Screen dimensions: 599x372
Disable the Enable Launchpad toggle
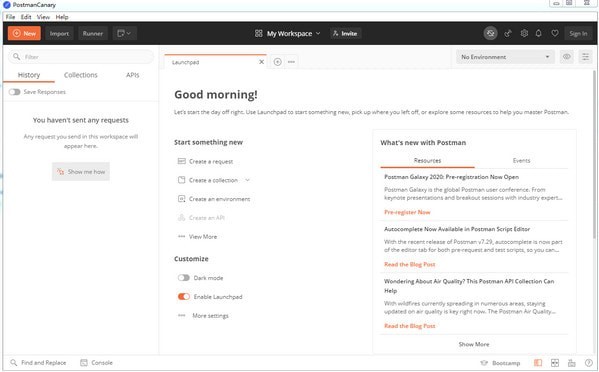click(x=184, y=297)
